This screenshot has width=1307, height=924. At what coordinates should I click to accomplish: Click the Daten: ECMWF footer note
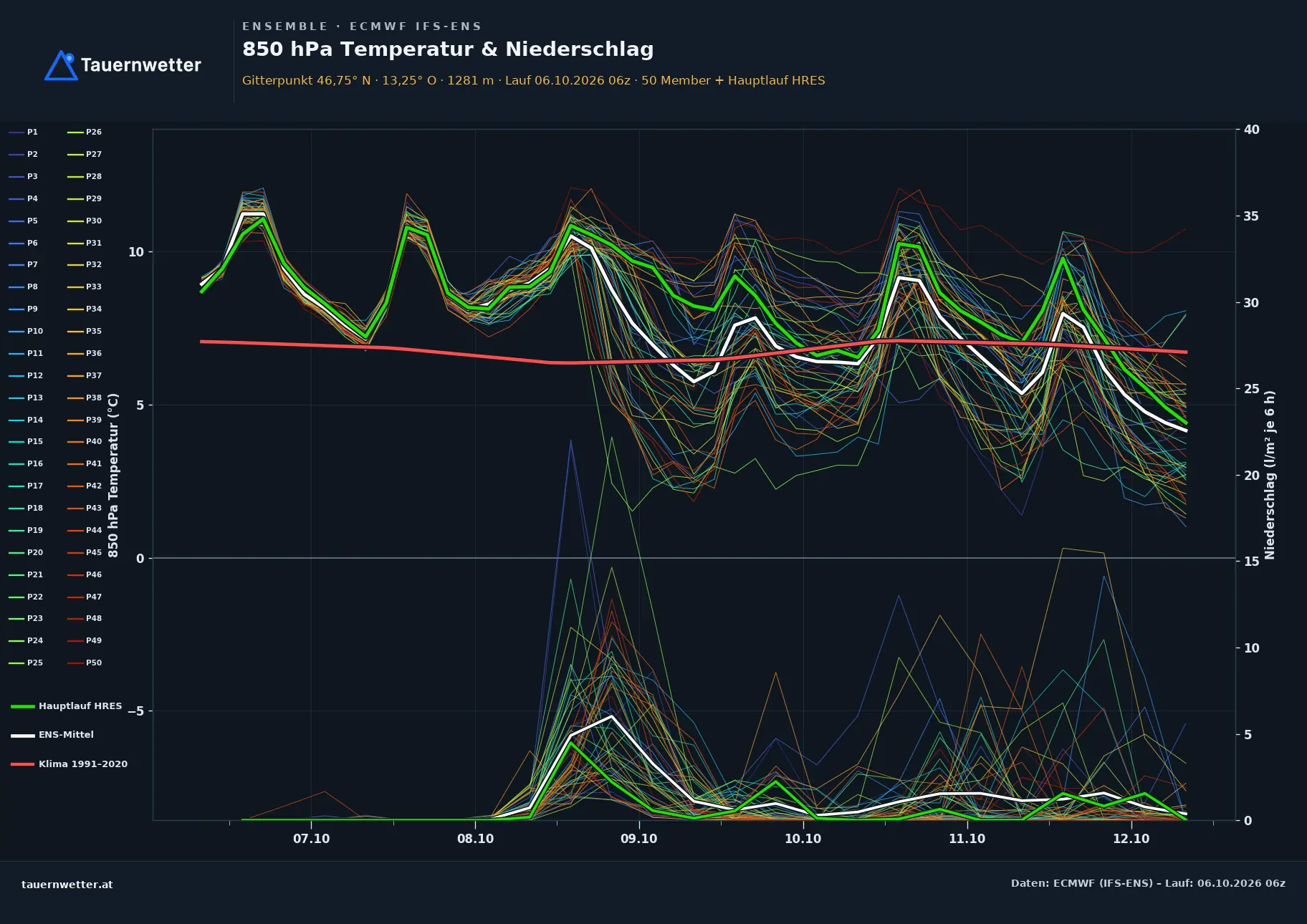click(1148, 884)
